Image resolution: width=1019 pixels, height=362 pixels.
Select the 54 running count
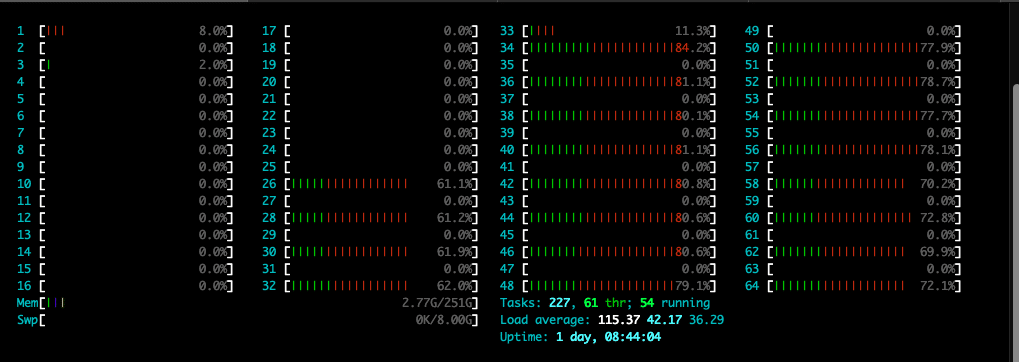click(x=675, y=303)
